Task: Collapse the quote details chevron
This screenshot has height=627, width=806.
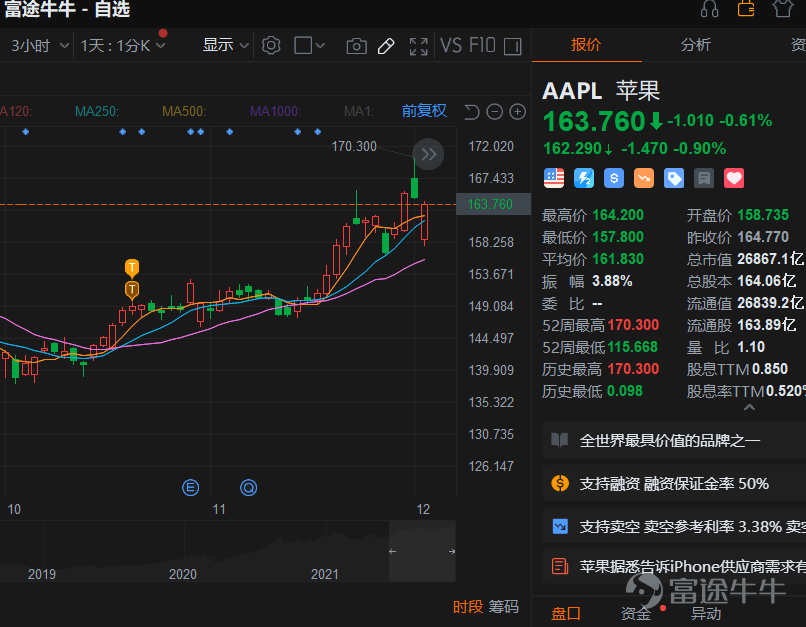Action: [749, 408]
